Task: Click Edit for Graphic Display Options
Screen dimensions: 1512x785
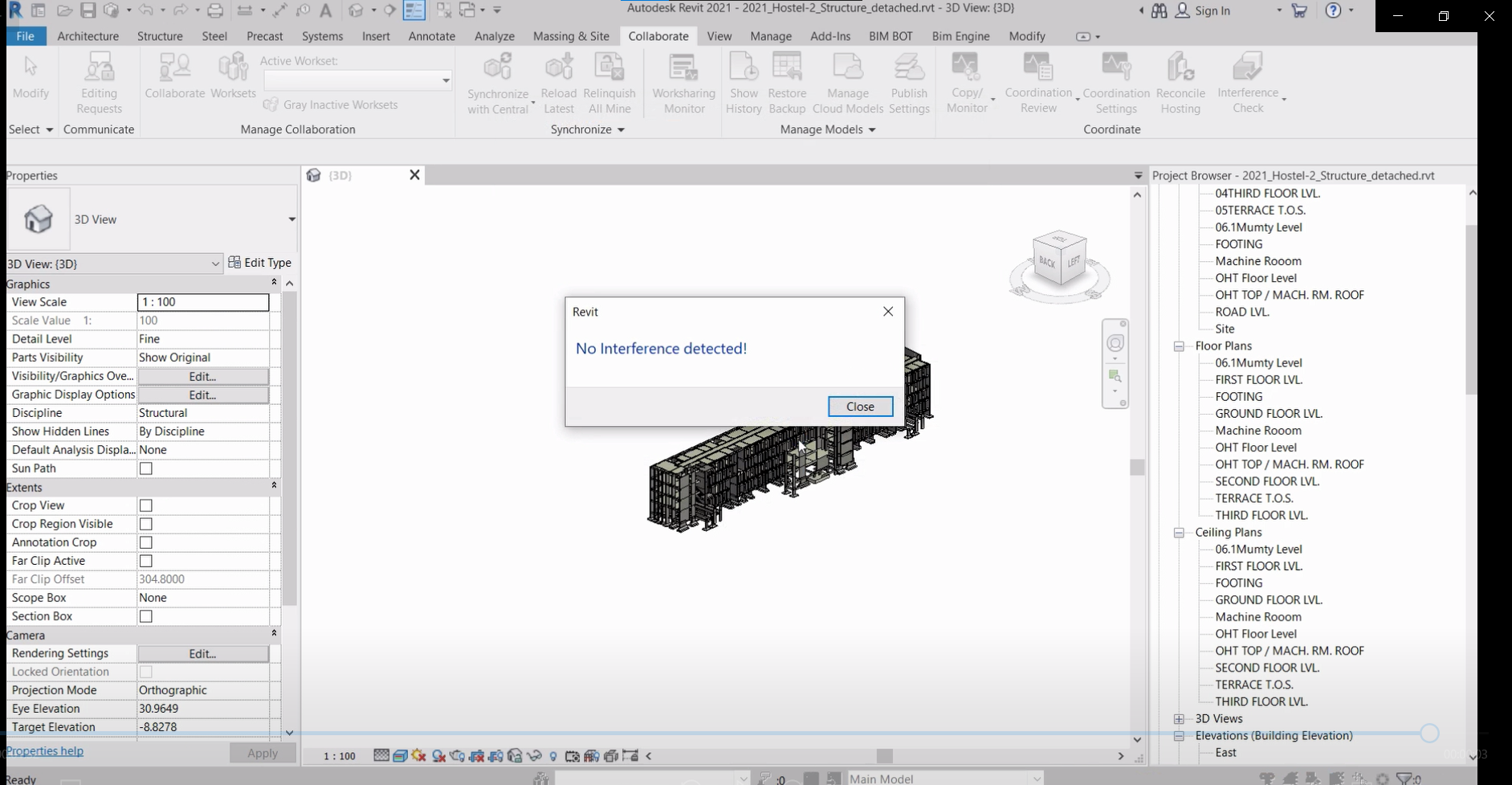Action: tap(203, 395)
